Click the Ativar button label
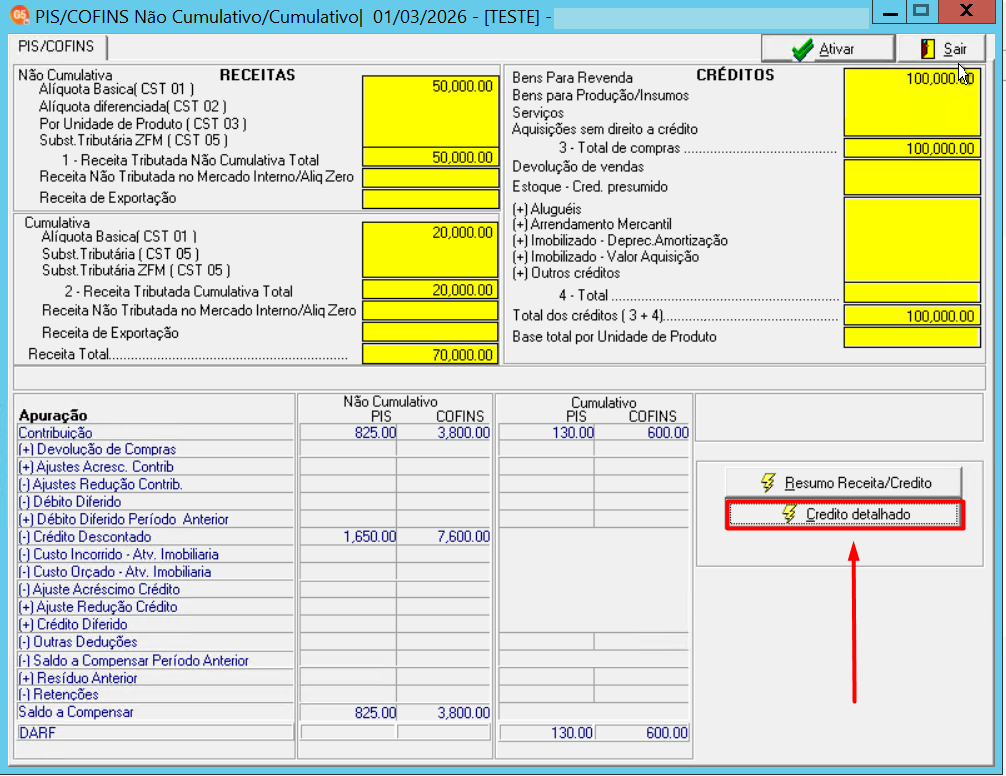Image resolution: width=1006 pixels, height=776 pixels. pyautogui.click(x=837, y=49)
